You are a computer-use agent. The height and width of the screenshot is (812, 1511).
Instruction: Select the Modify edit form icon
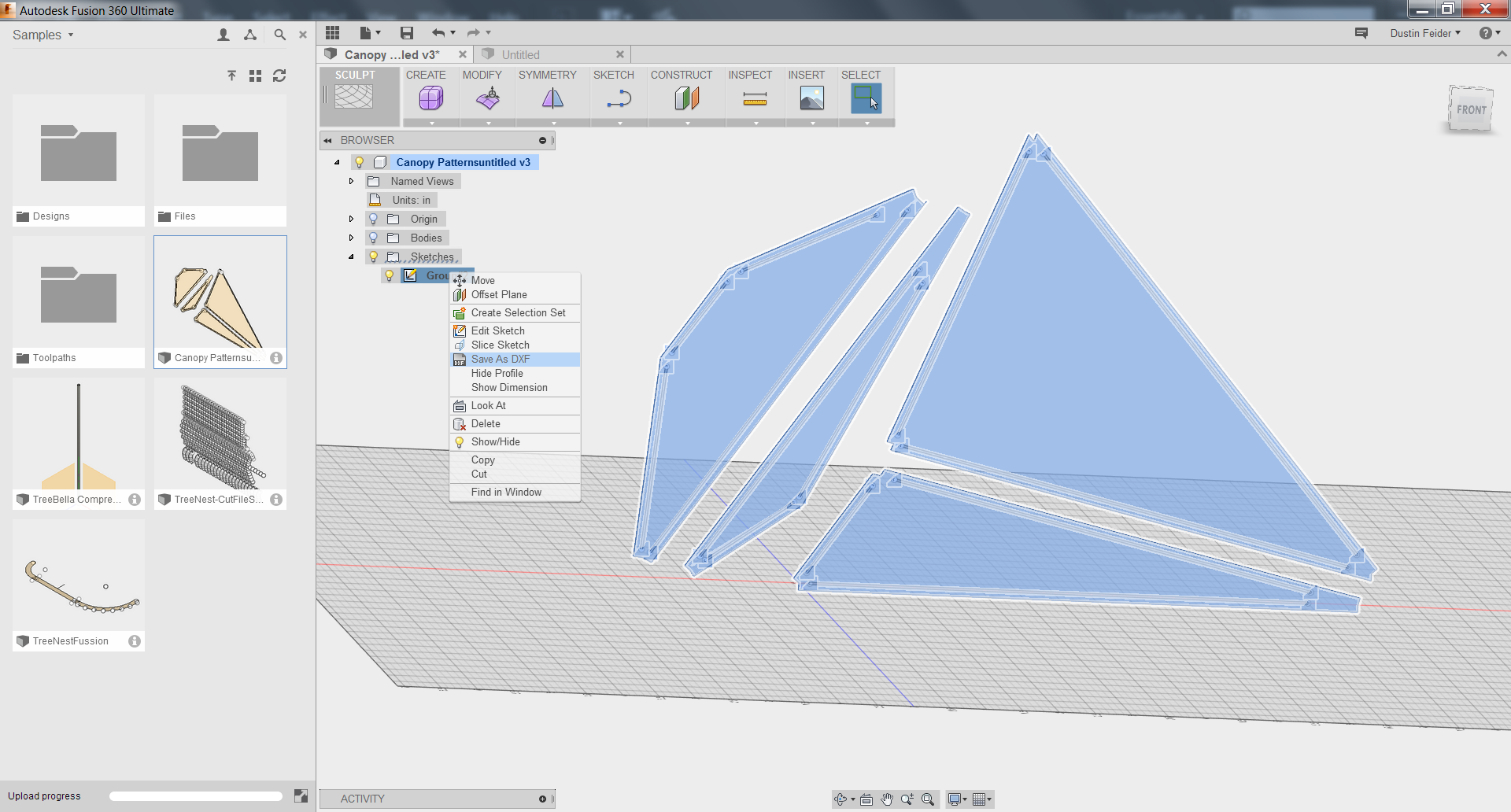point(488,98)
